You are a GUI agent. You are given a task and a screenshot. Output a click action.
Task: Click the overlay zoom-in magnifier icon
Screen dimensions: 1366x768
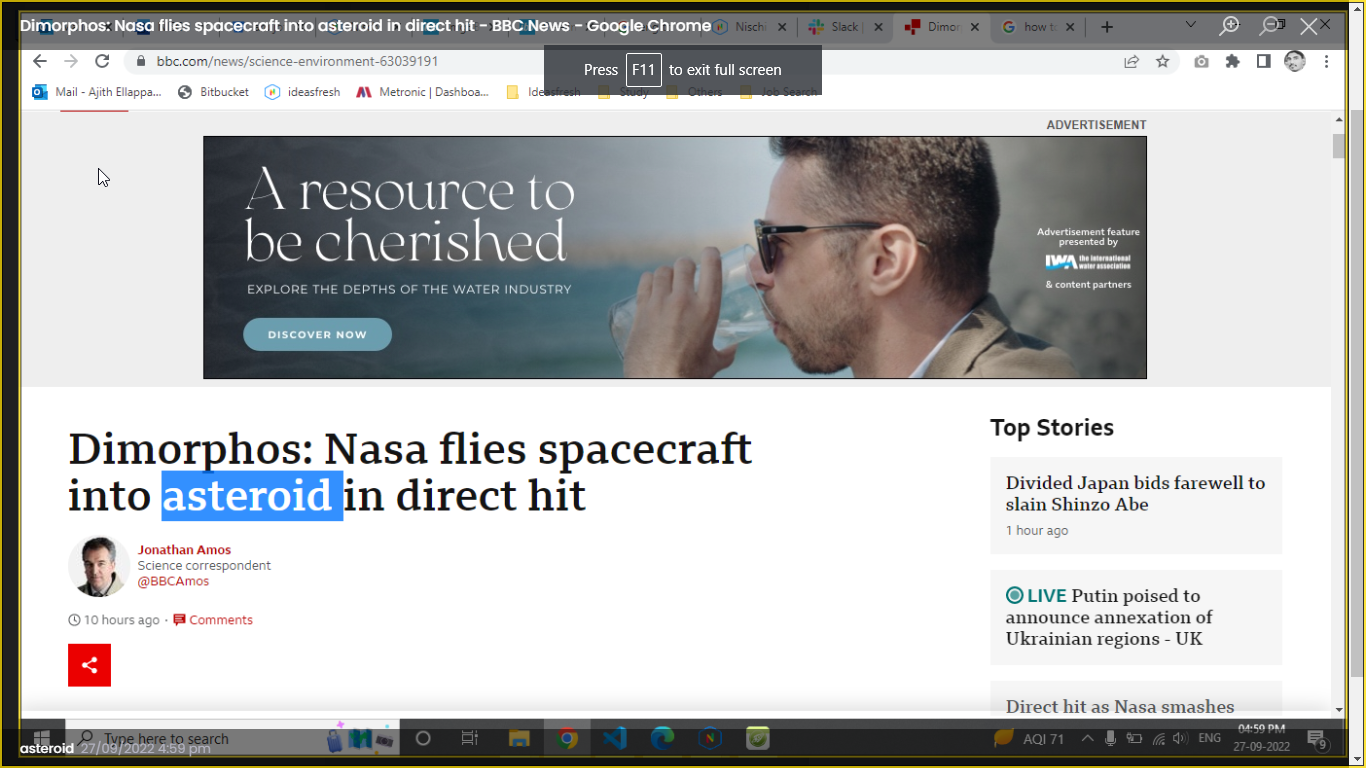pyautogui.click(x=1229, y=26)
